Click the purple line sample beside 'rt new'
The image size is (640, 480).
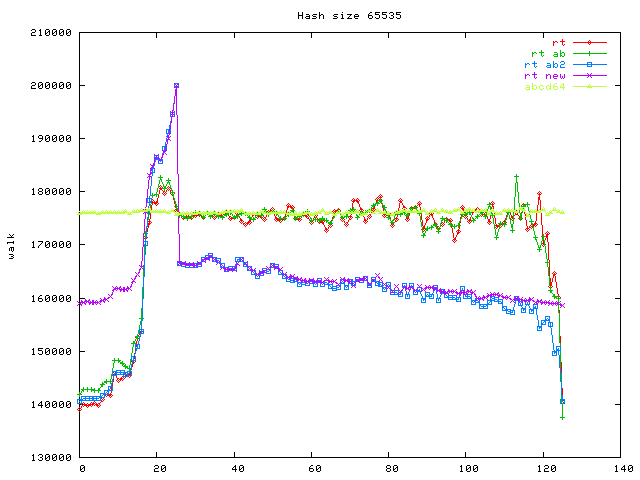590,76
